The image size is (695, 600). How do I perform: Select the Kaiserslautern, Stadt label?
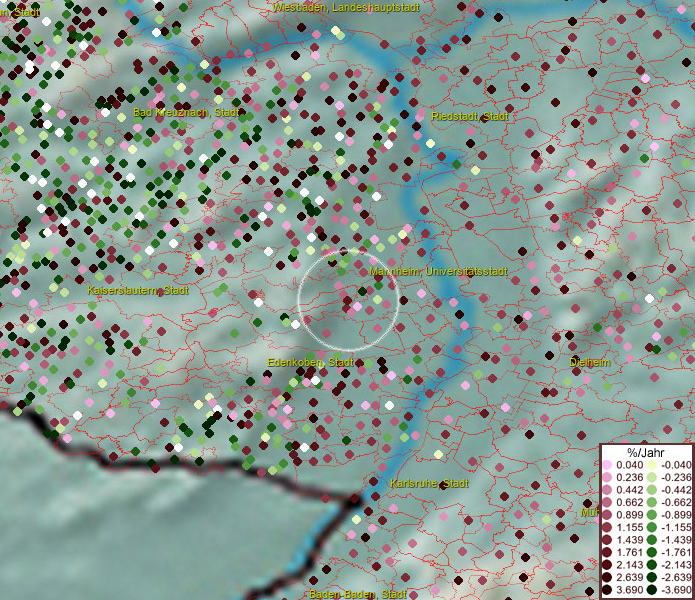138,290
